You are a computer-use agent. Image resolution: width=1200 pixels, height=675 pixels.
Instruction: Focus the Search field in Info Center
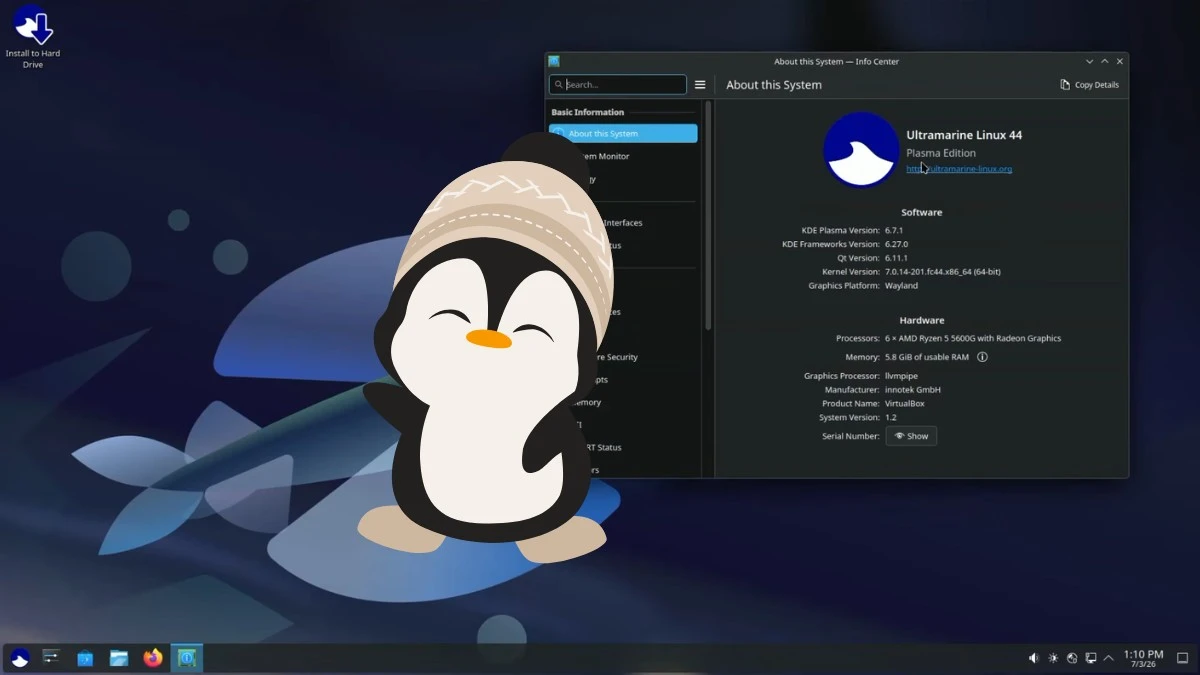click(618, 85)
